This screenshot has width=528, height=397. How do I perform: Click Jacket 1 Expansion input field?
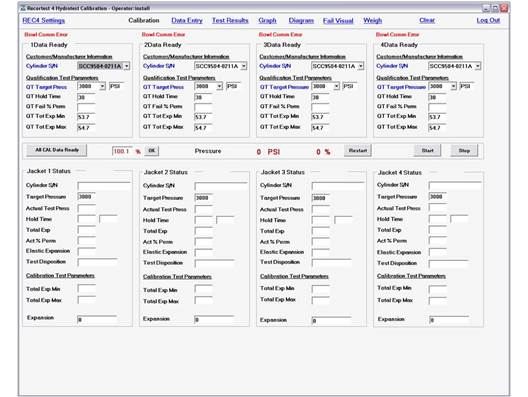97,319
